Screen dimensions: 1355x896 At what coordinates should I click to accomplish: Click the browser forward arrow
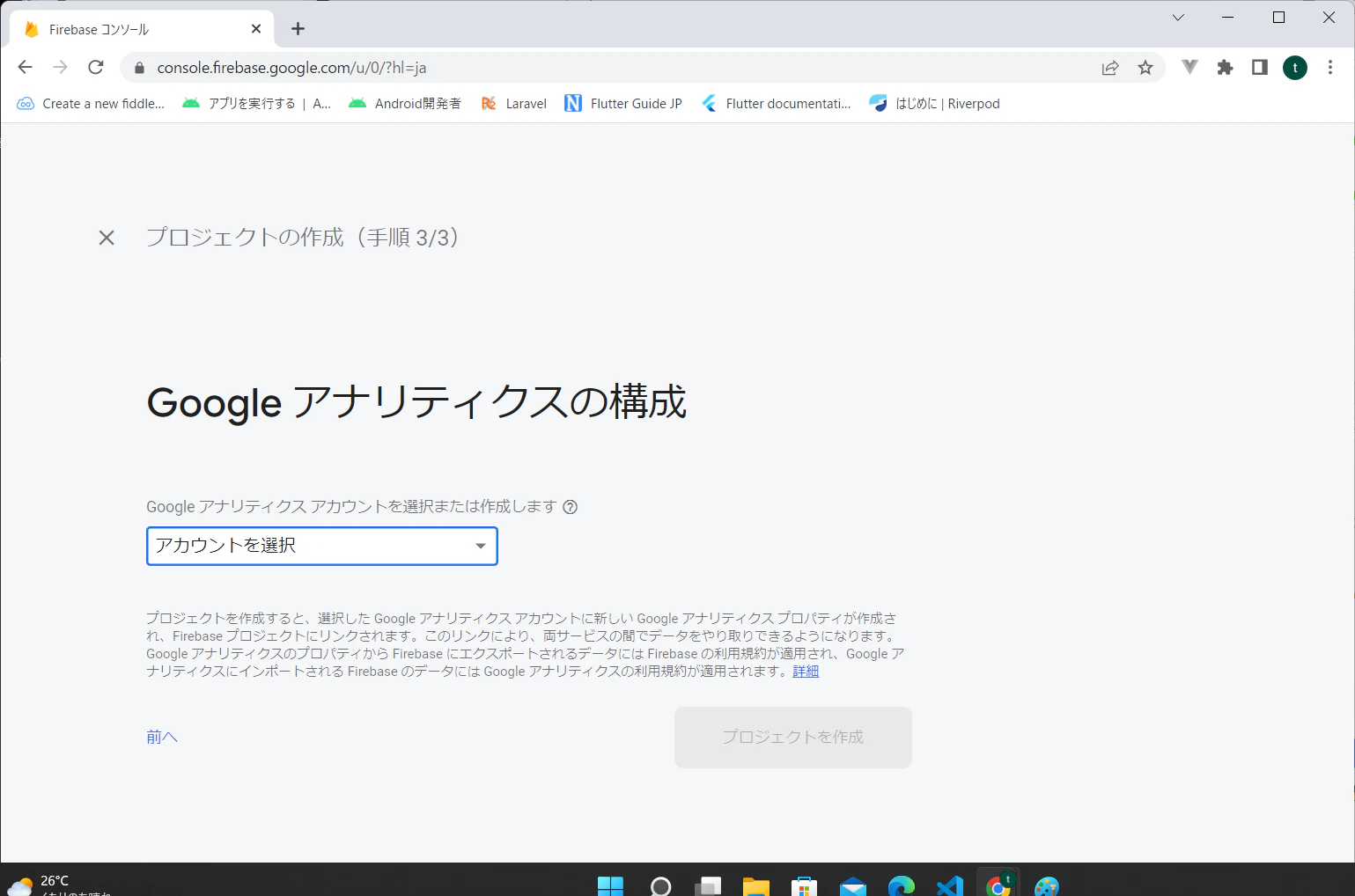(60, 68)
